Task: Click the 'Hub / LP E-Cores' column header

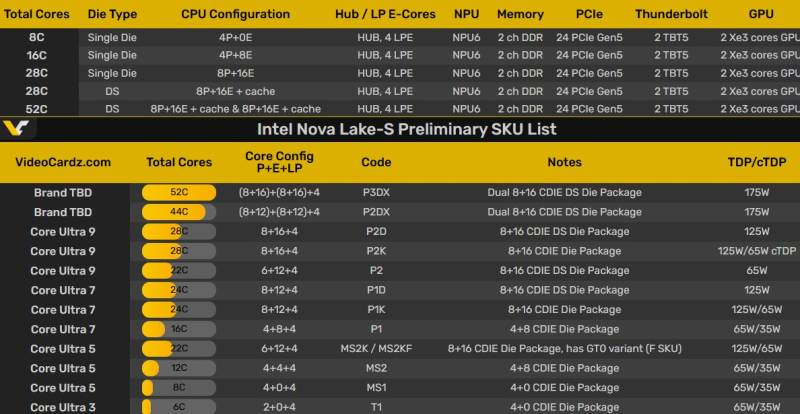Action: pyautogui.click(x=385, y=14)
